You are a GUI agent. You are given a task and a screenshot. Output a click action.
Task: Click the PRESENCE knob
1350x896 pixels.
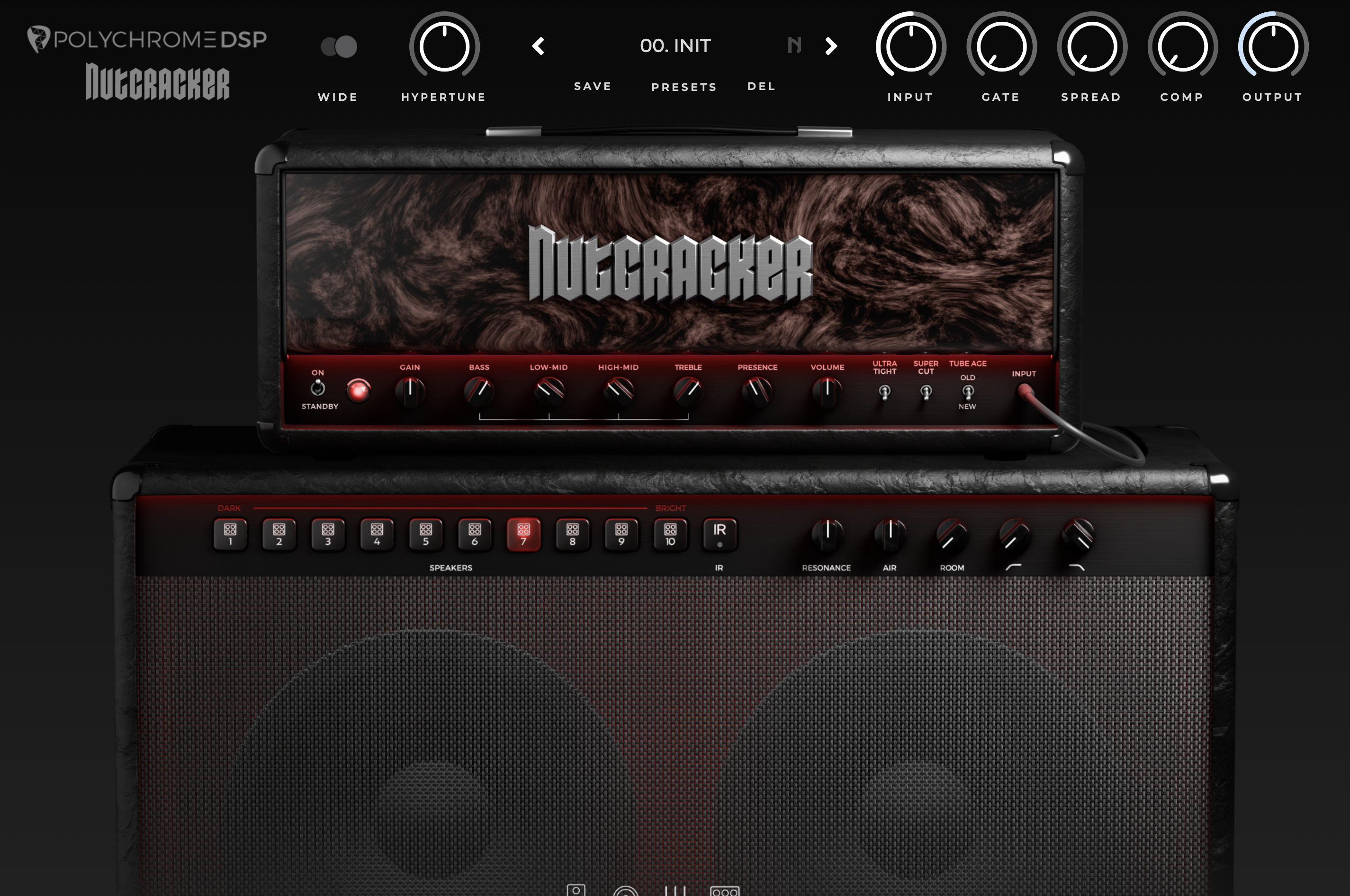click(x=757, y=392)
